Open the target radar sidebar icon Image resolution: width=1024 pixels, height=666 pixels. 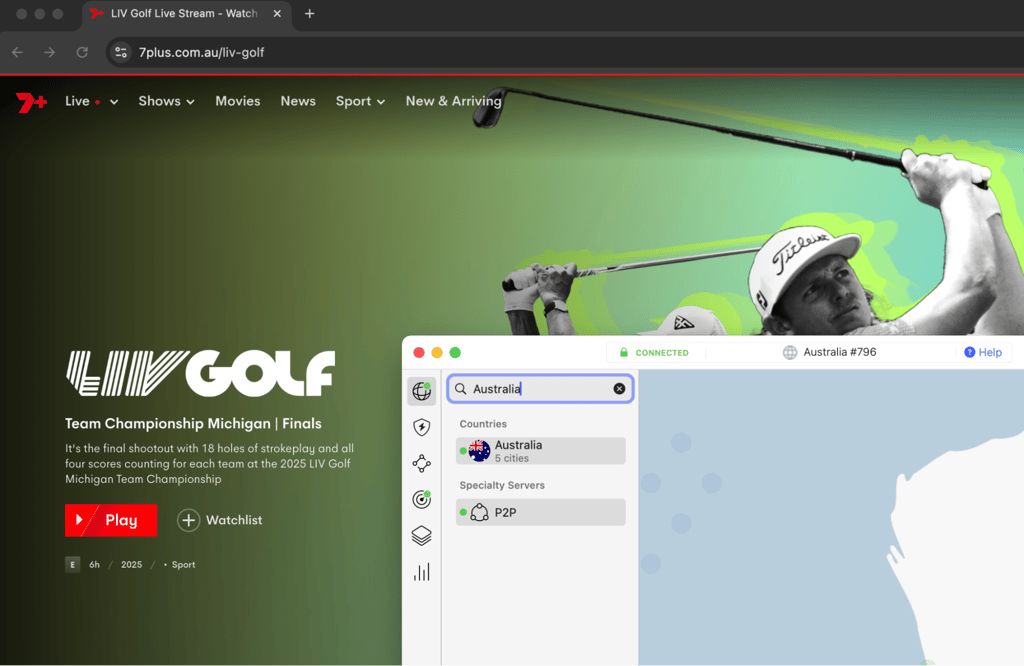pos(422,500)
